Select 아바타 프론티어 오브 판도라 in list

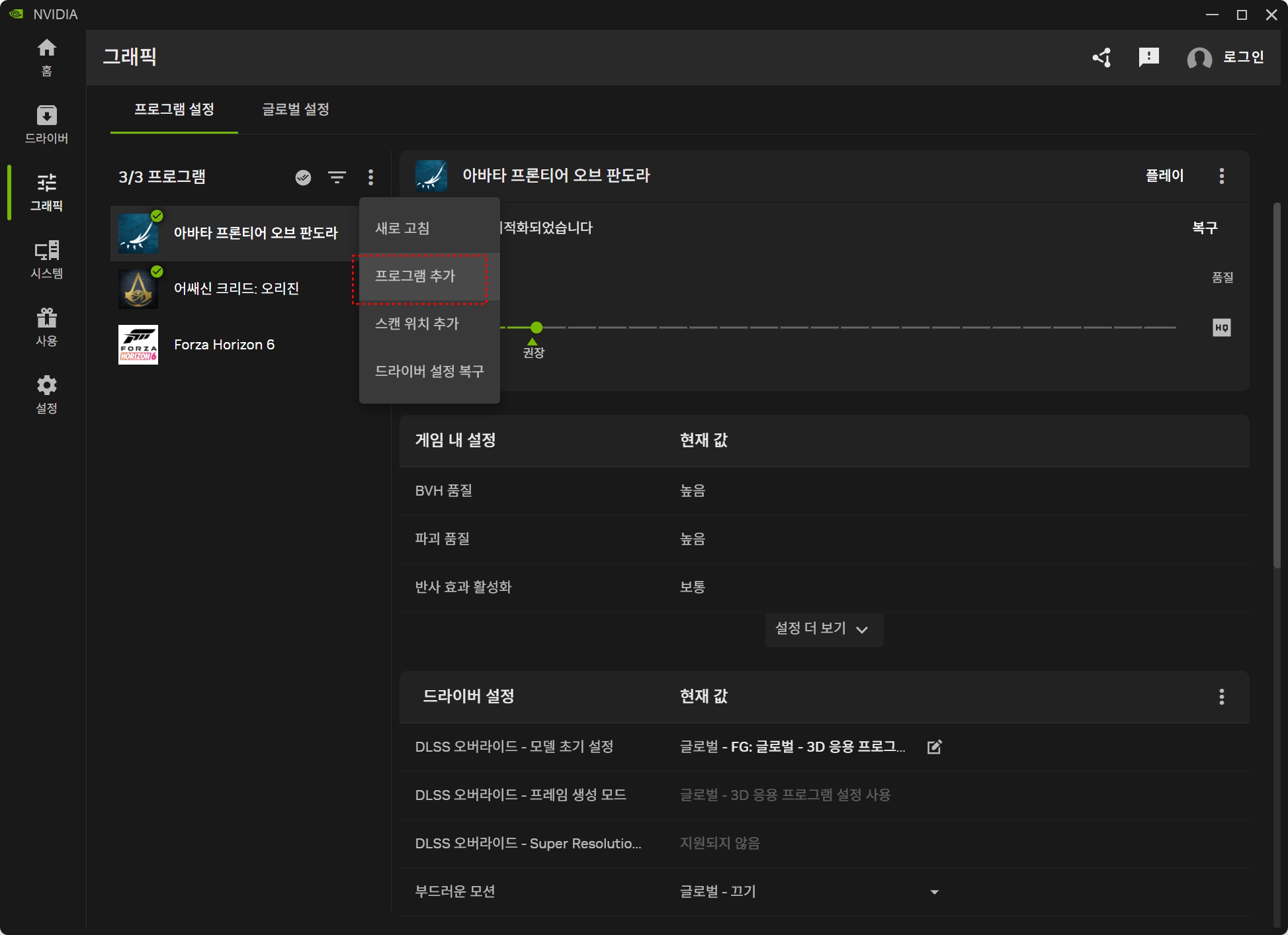click(235, 233)
